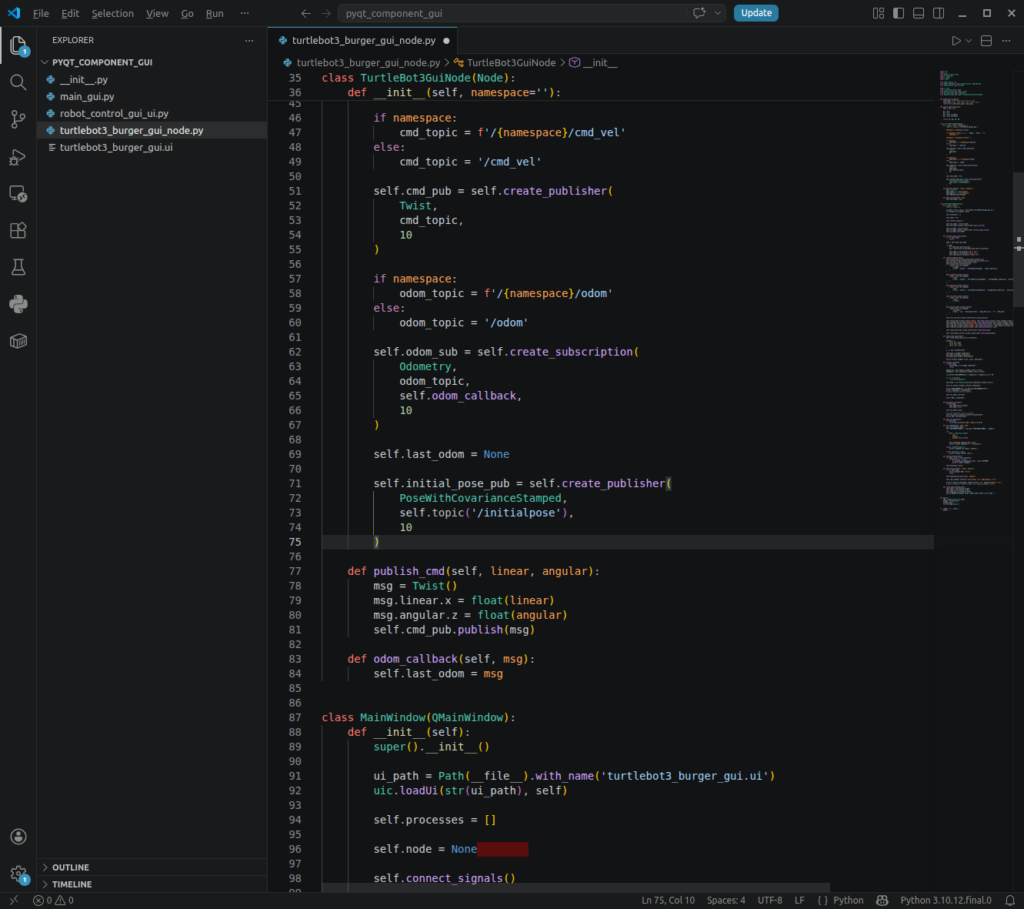
Task: Change encoding via UTF-8
Action: coord(769,901)
